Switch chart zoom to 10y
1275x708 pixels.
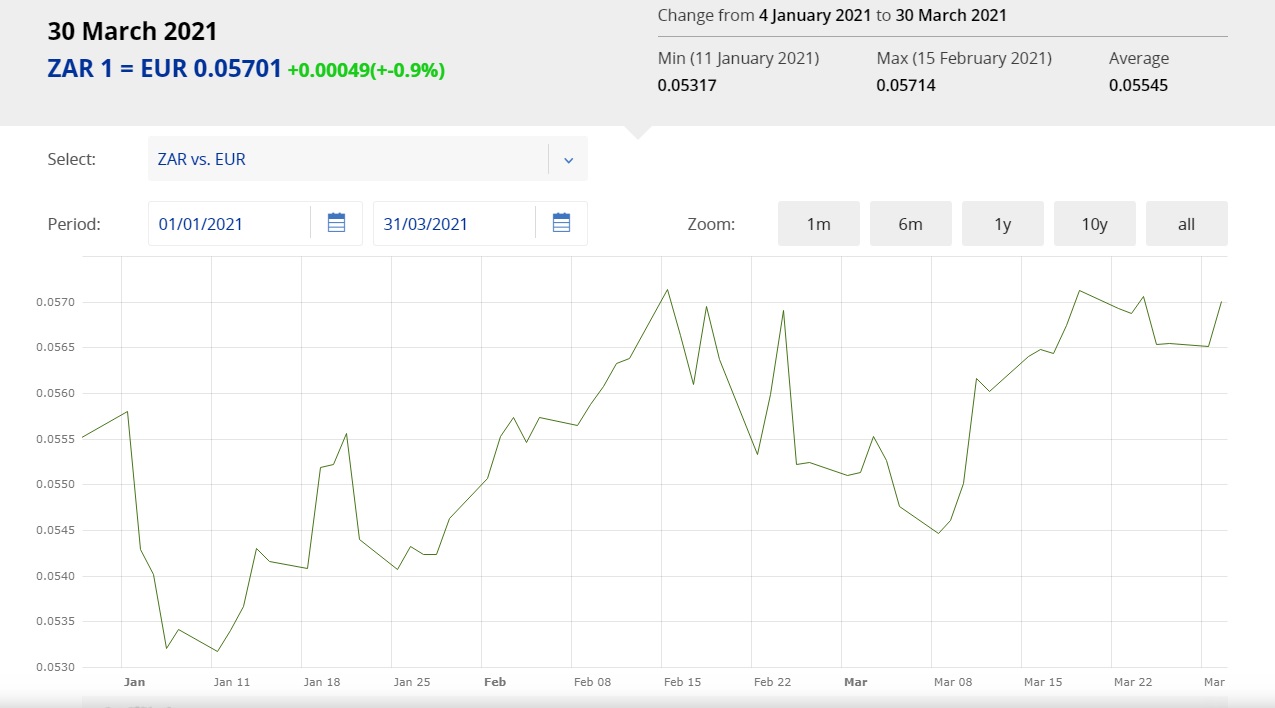click(1094, 224)
